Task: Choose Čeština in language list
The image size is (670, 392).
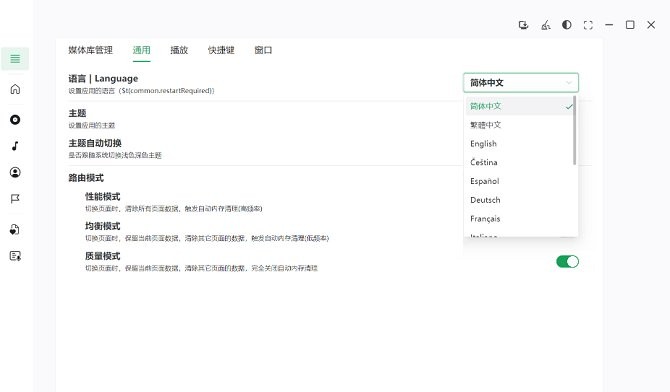Action: [x=520, y=162]
